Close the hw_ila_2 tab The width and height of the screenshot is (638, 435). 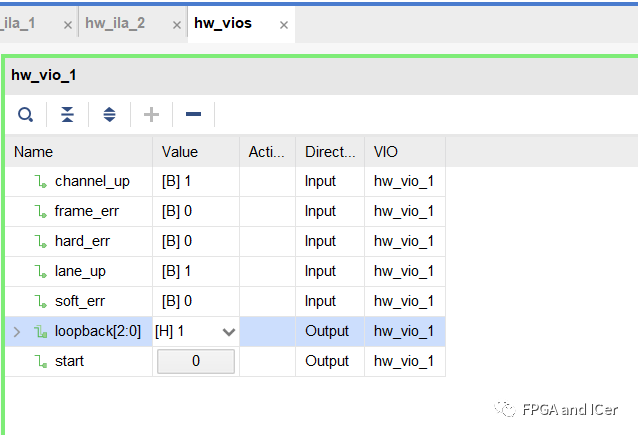point(177,25)
